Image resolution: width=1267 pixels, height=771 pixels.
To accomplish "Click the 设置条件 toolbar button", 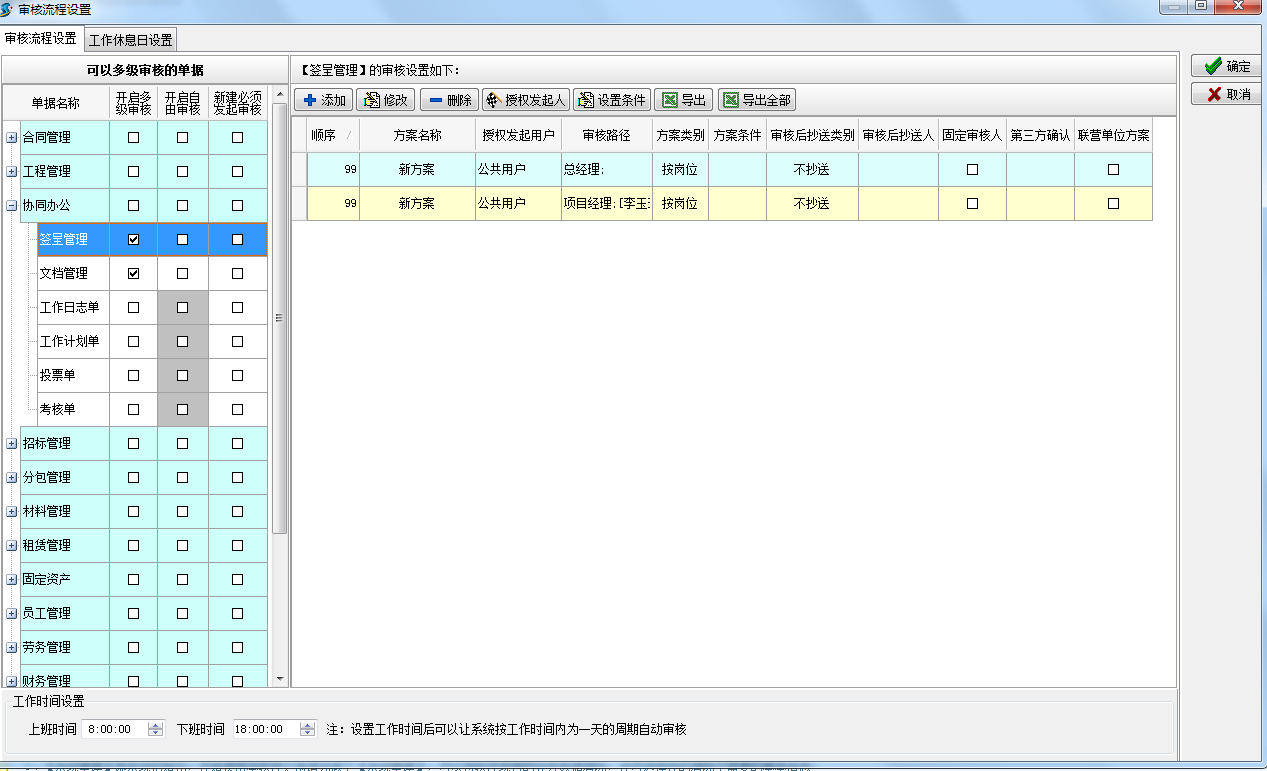I will click(612, 100).
